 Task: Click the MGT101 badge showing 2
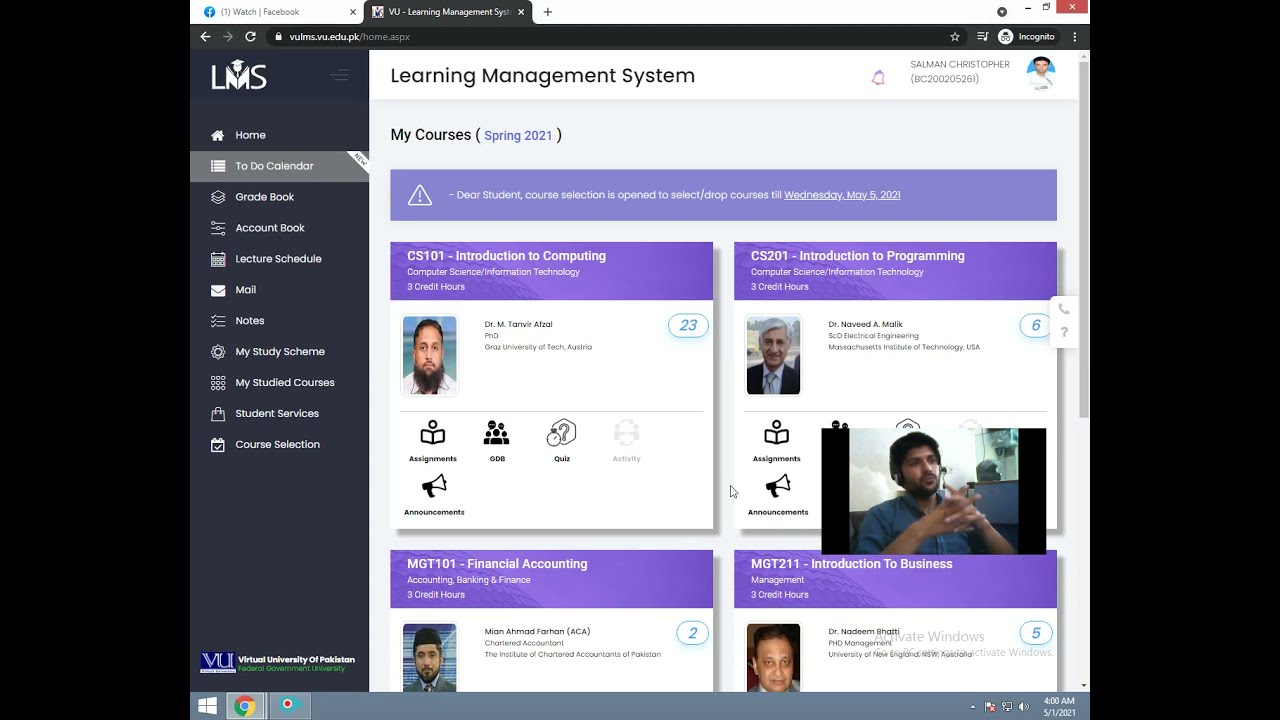tap(692, 633)
